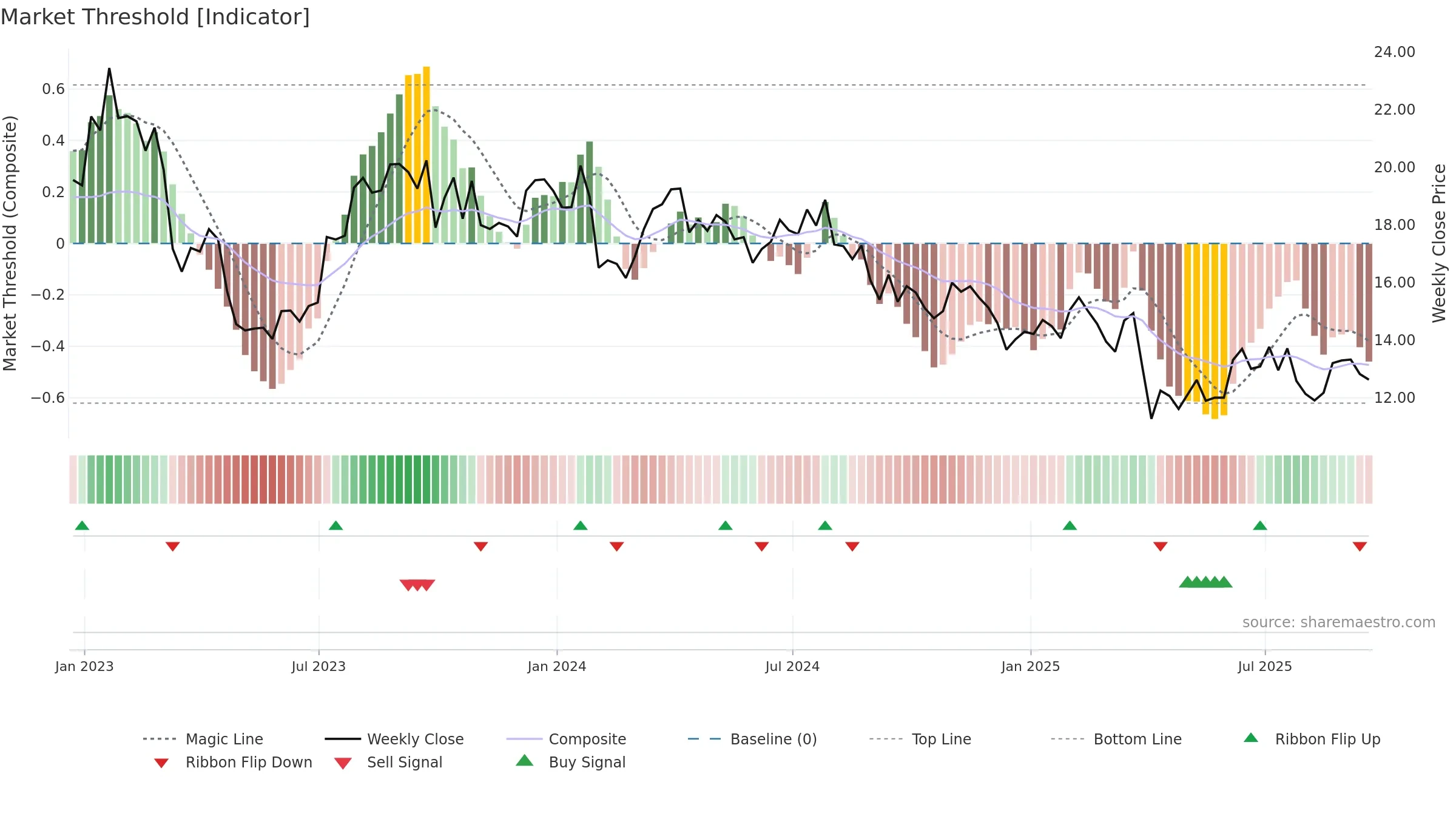Toggle the Buy Signal legend entry
This screenshot has width=1456, height=819.
[570, 762]
